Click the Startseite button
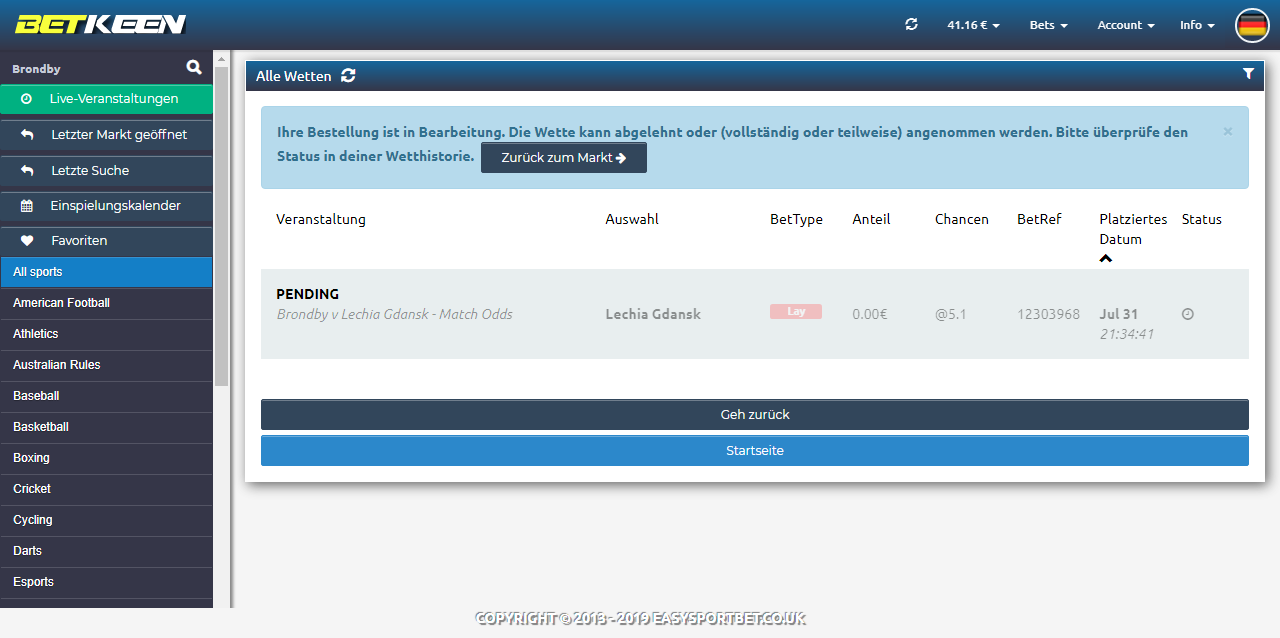 [755, 451]
